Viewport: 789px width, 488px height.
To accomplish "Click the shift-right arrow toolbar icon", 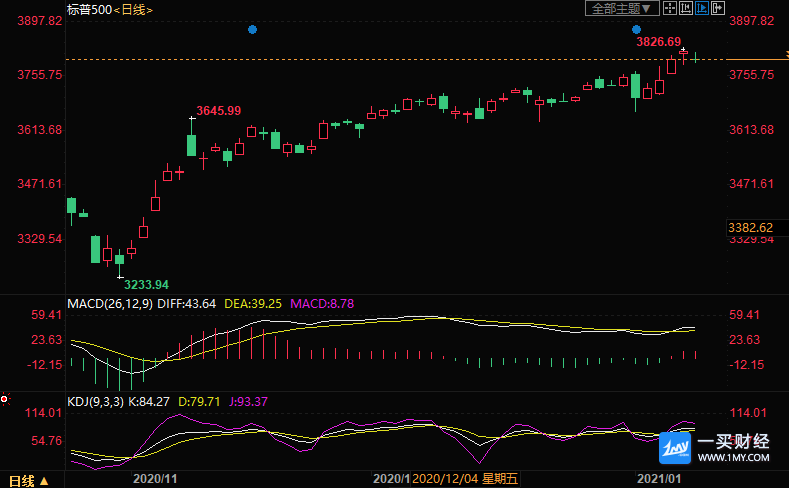I will click(718, 8).
